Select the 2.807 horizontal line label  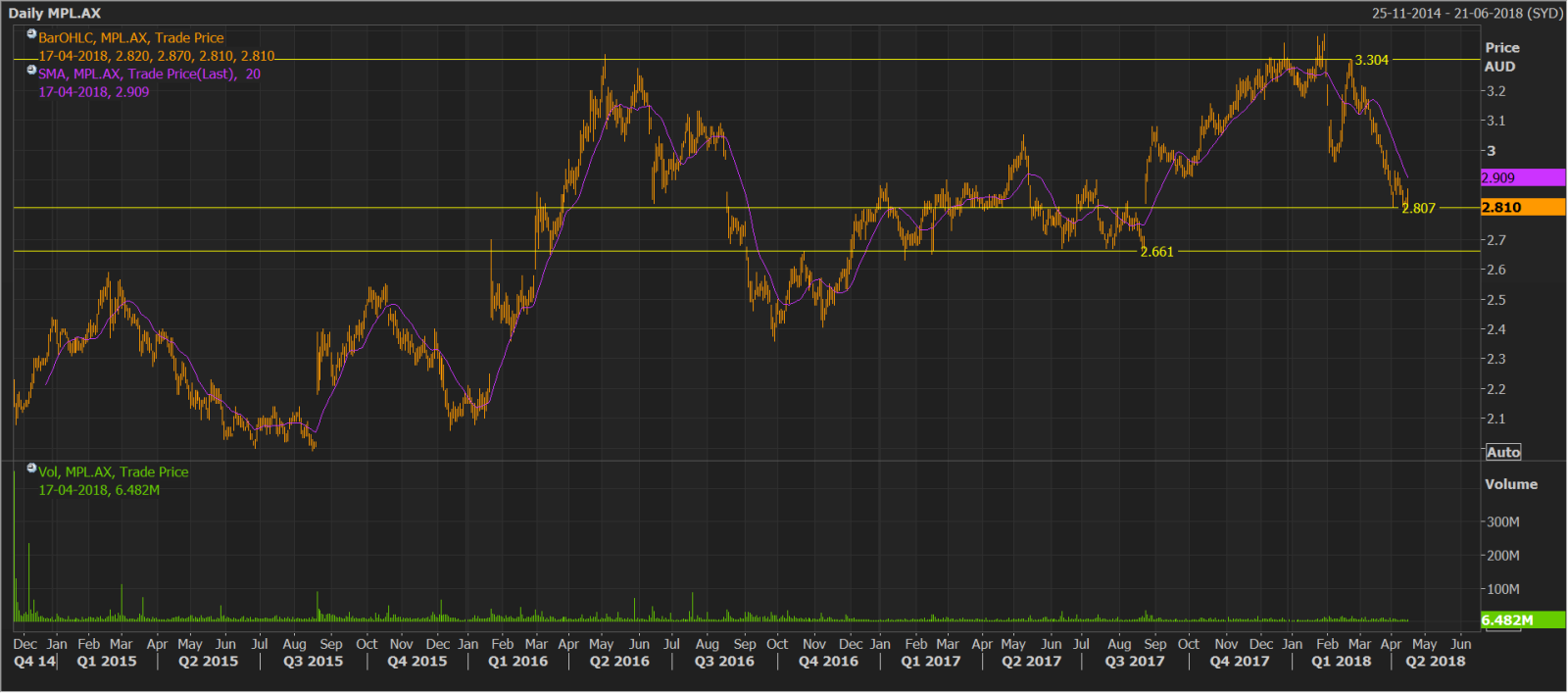pyautogui.click(x=1418, y=208)
